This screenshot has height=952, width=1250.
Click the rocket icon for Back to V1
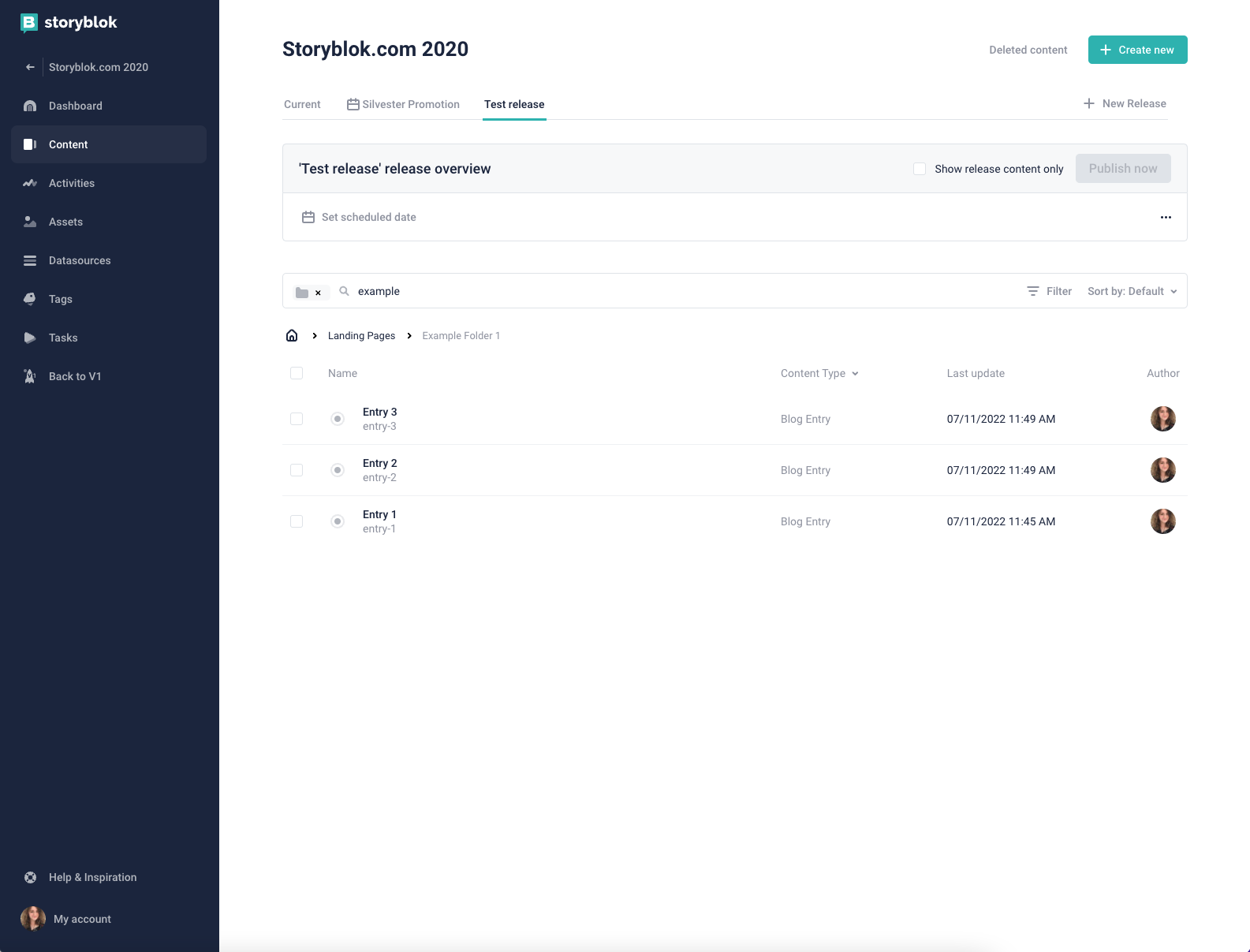tap(30, 376)
